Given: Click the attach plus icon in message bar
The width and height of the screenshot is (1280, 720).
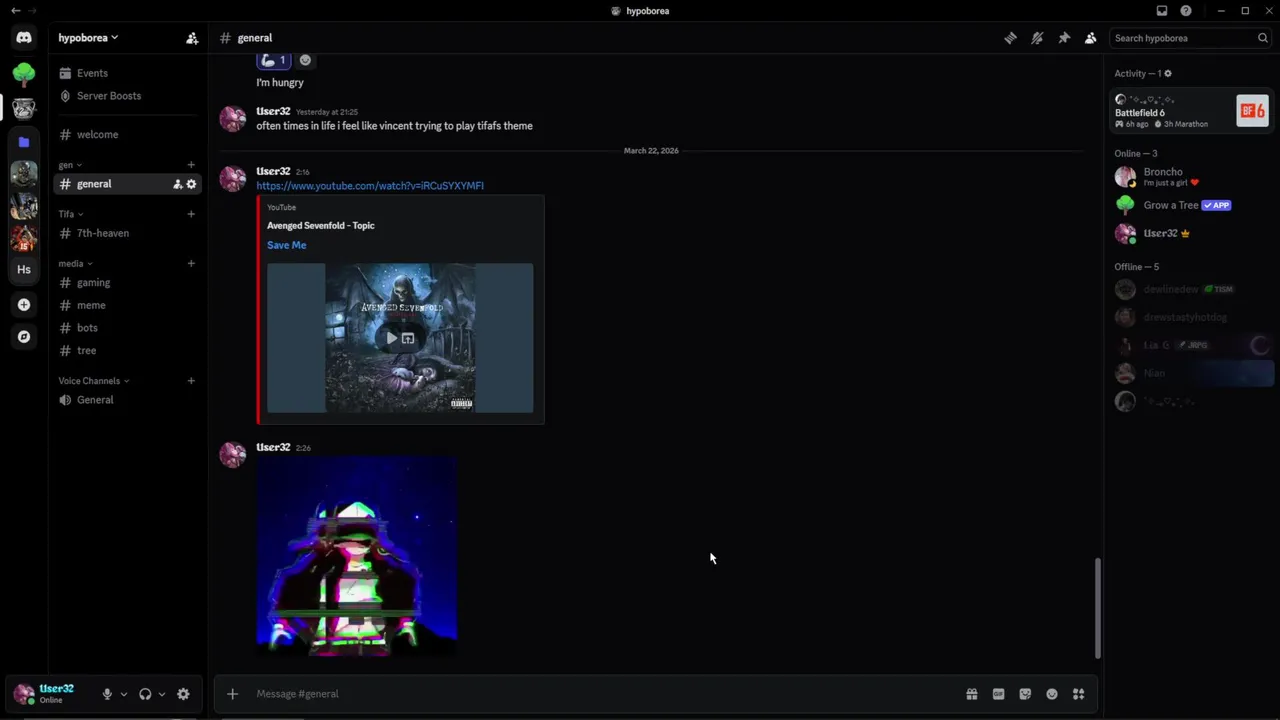Looking at the screenshot, I should click(x=232, y=694).
